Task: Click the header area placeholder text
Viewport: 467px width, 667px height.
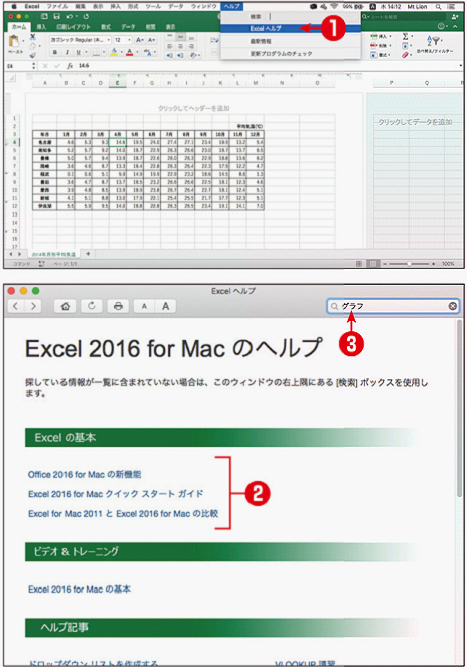Action: point(194,108)
